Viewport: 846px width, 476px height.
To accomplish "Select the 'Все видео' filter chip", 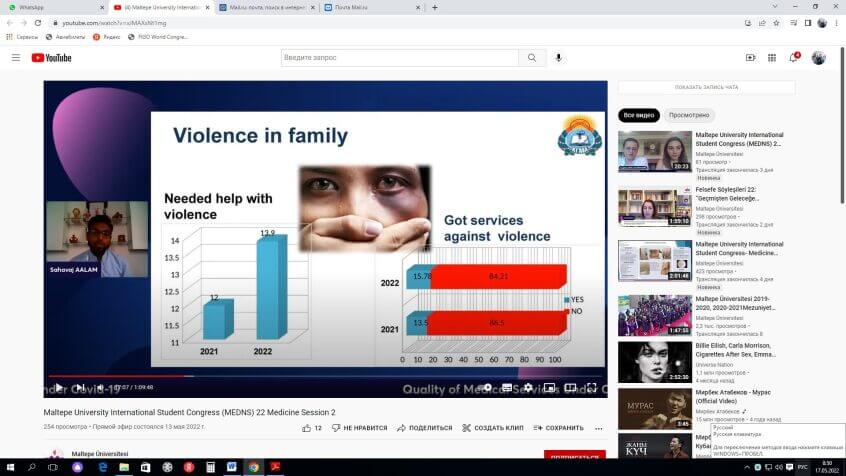I will click(638, 115).
